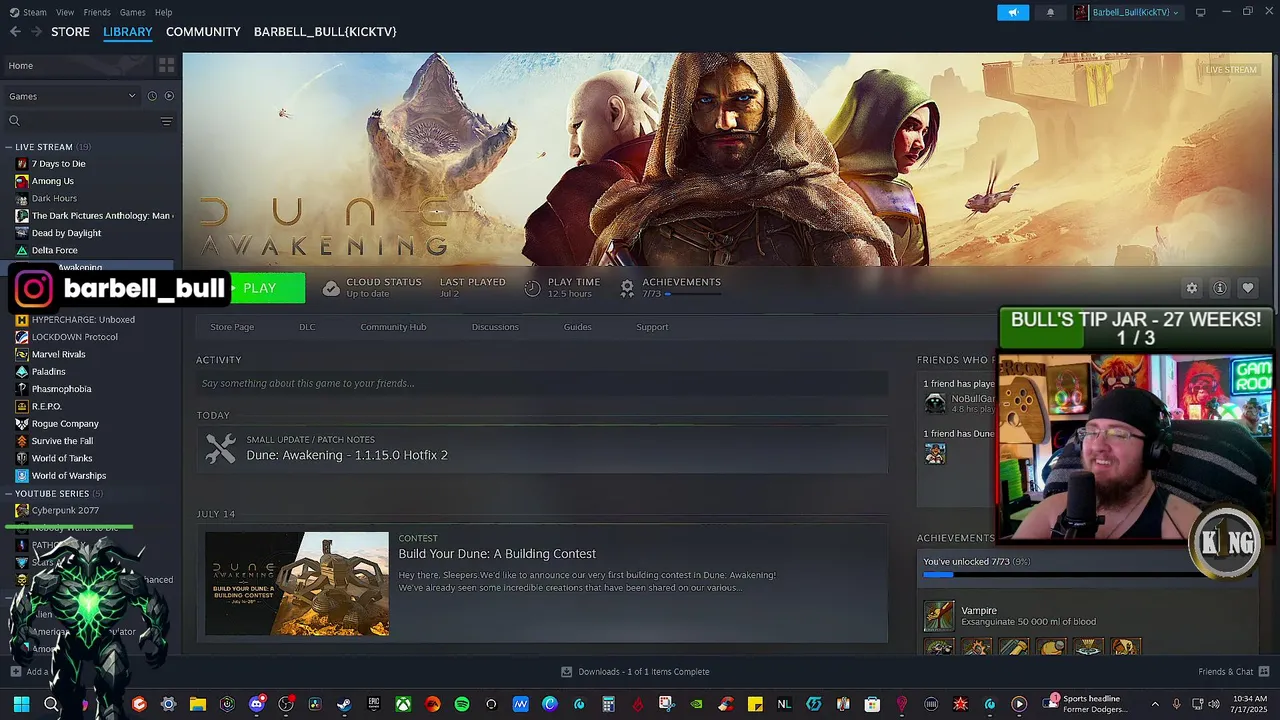Select 7 Days to Die in library
Screen dimensions: 1280x720
58,164
